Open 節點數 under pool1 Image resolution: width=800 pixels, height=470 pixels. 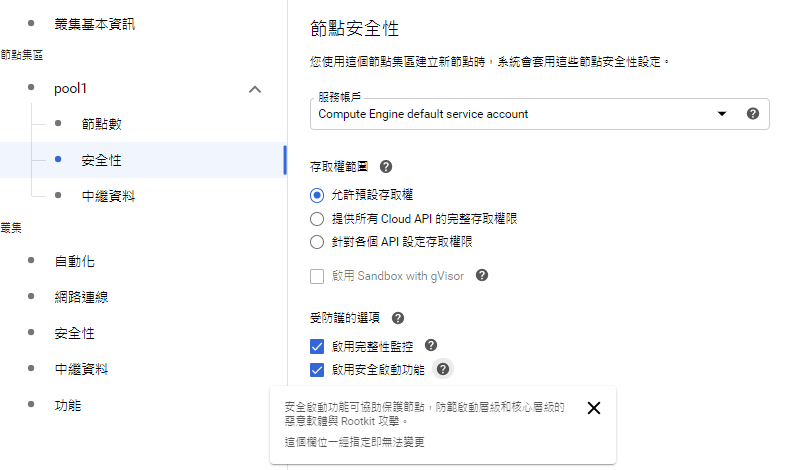point(102,124)
